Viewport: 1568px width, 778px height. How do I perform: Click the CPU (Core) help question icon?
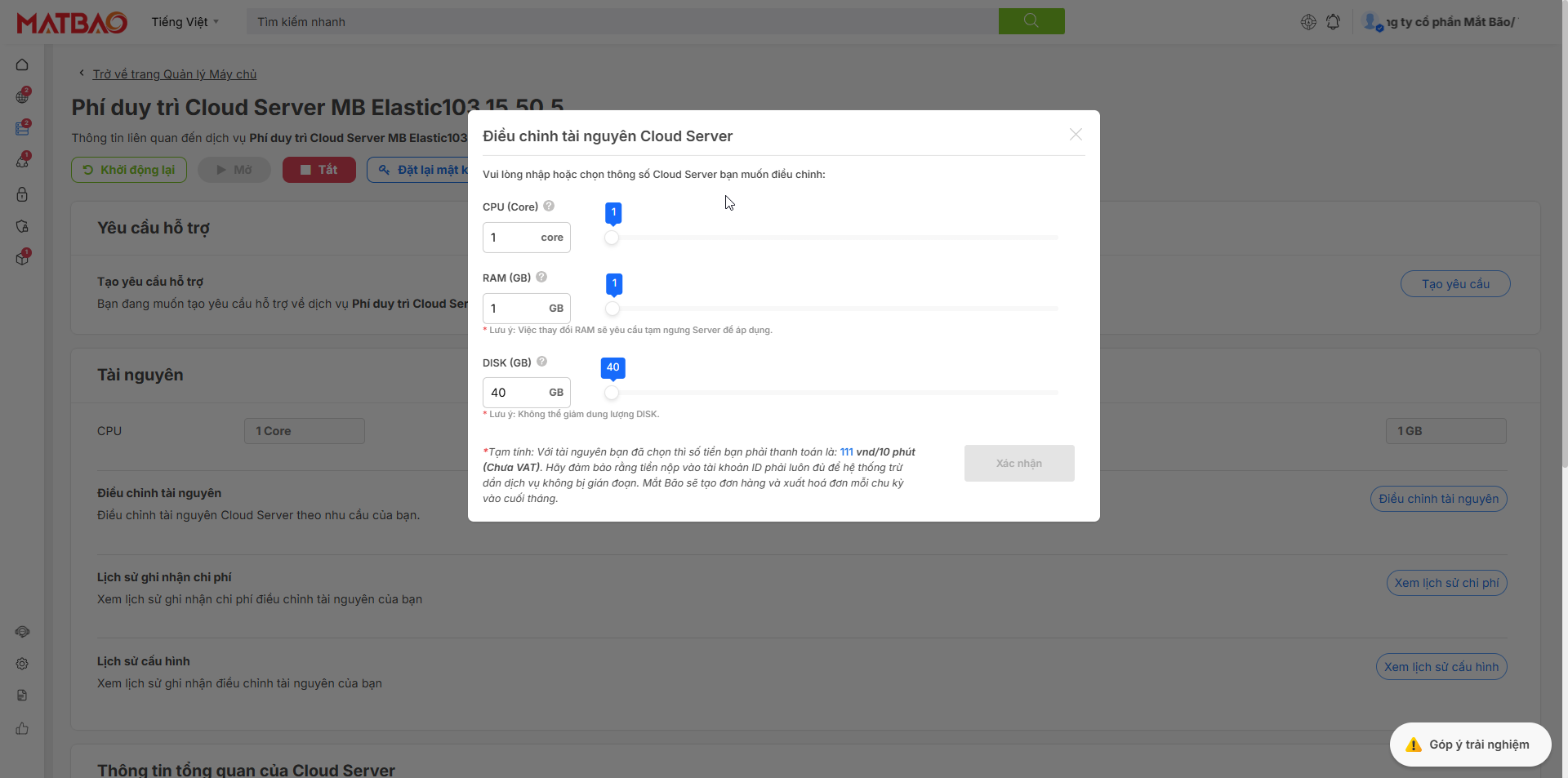[549, 206]
